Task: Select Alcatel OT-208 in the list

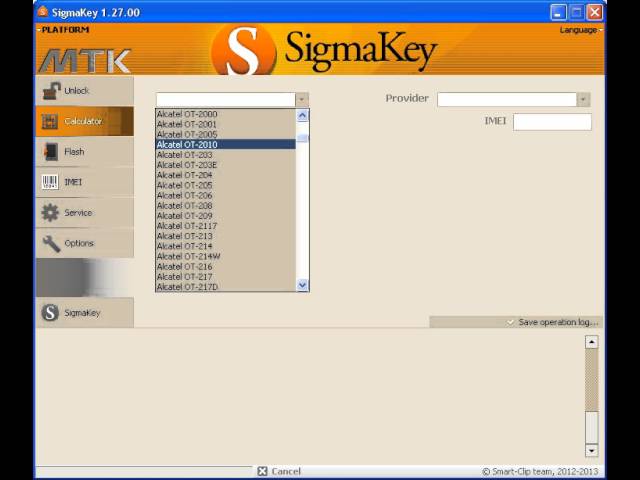Action: (226, 206)
